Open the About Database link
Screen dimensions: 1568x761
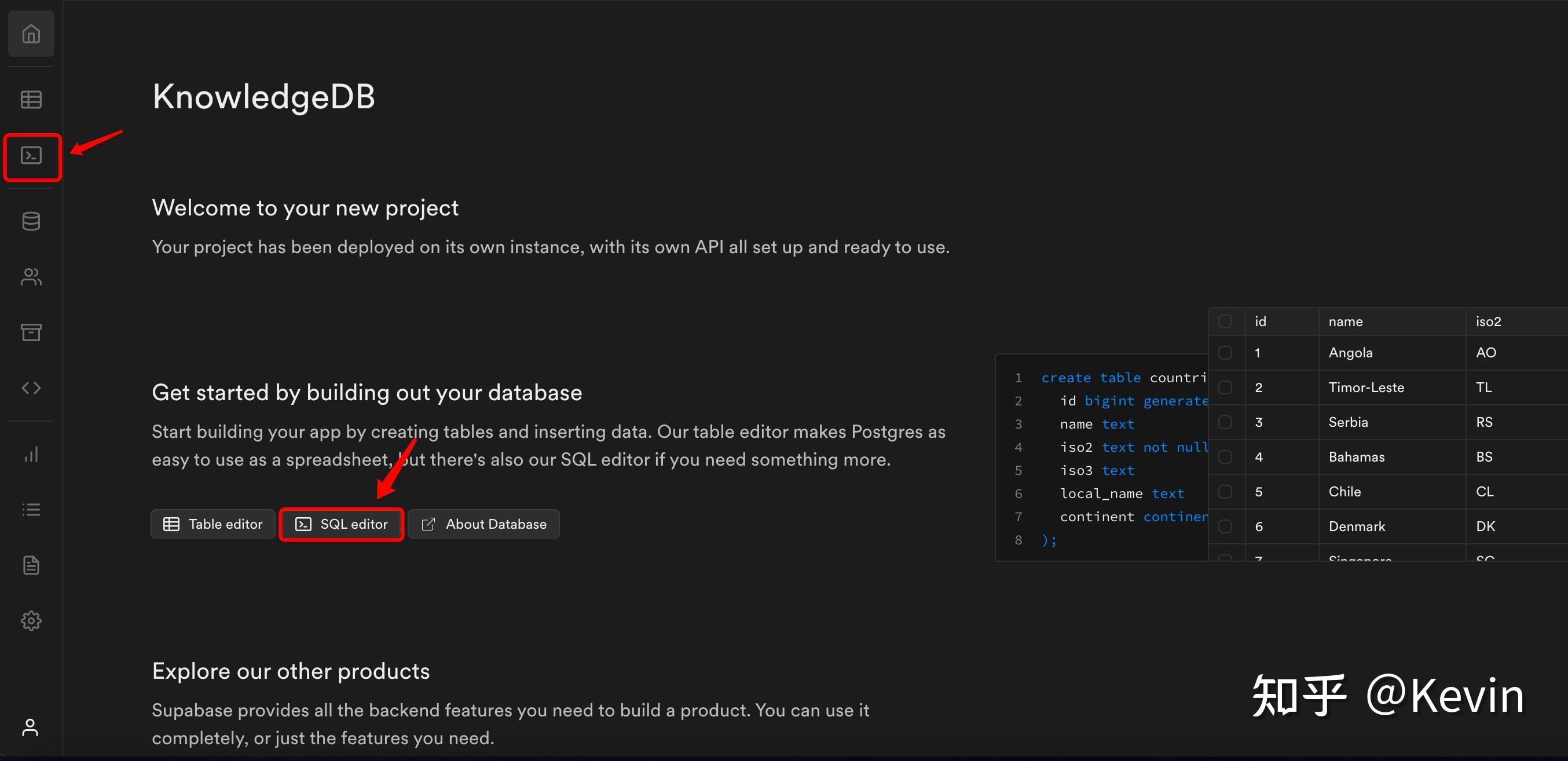[483, 524]
